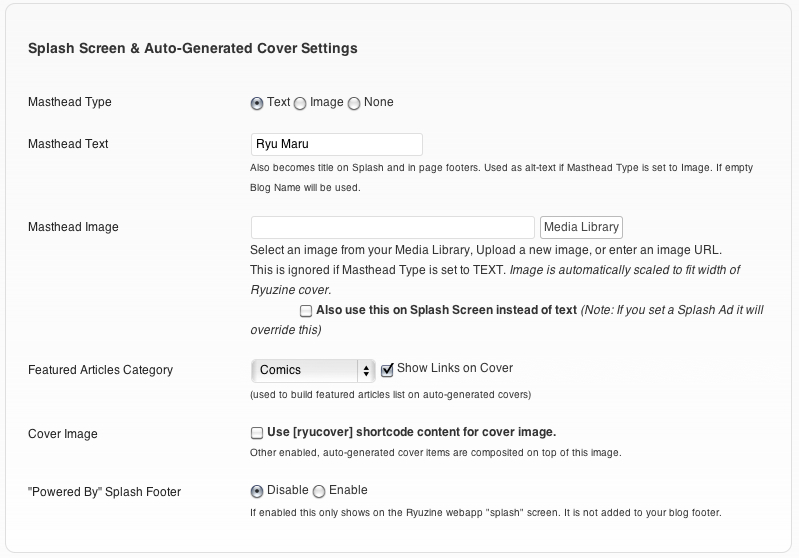This screenshot has height=558, width=799.
Task: Select the Image masthead type radio
Action: point(300,103)
